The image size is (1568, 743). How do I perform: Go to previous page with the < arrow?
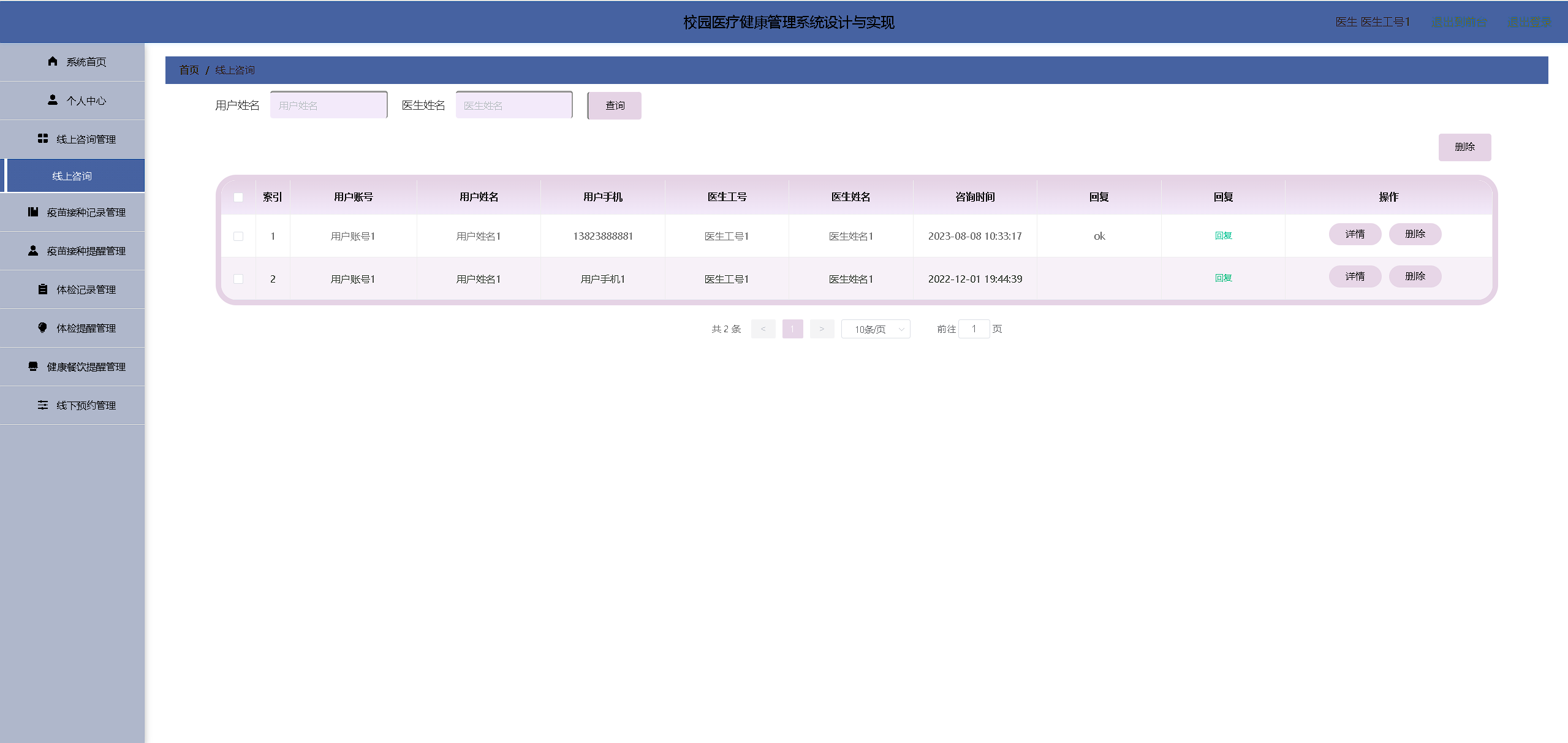point(763,329)
